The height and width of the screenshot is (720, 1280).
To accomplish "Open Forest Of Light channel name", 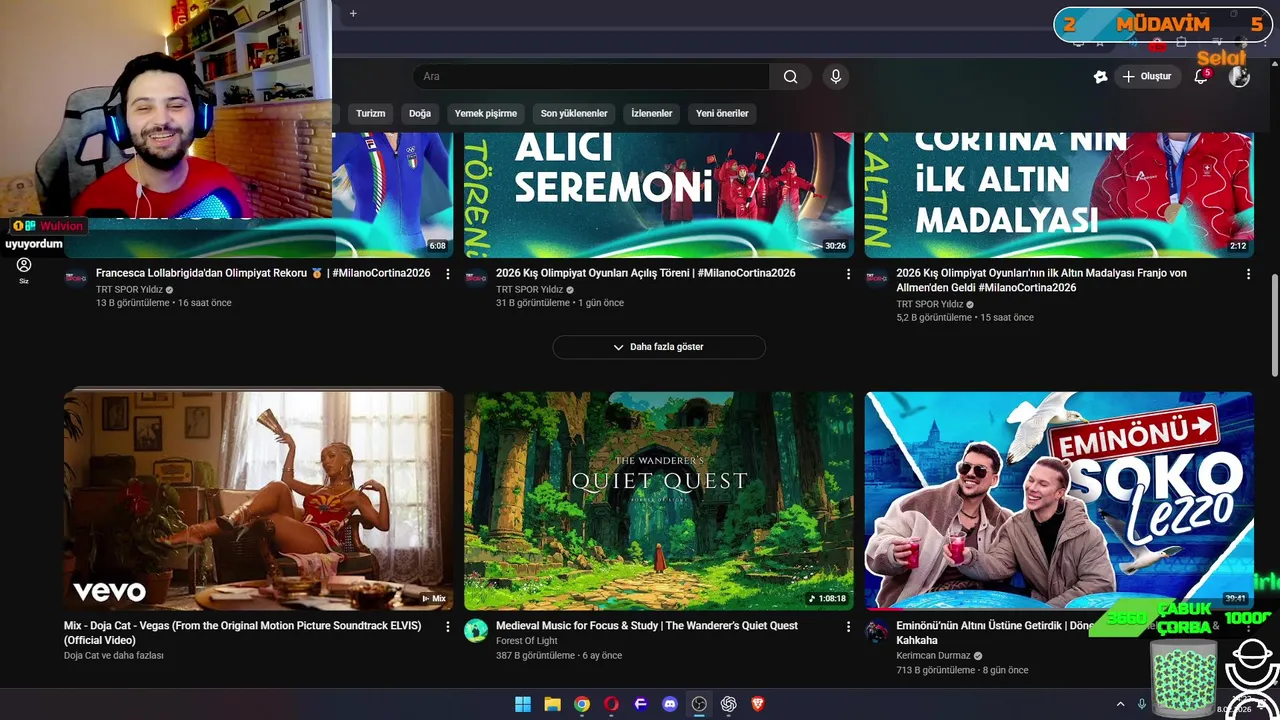I will pyautogui.click(x=527, y=641).
